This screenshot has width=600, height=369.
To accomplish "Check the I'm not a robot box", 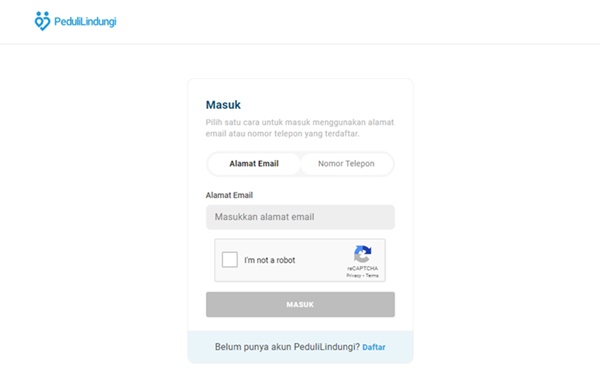I will (x=230, y=260).
